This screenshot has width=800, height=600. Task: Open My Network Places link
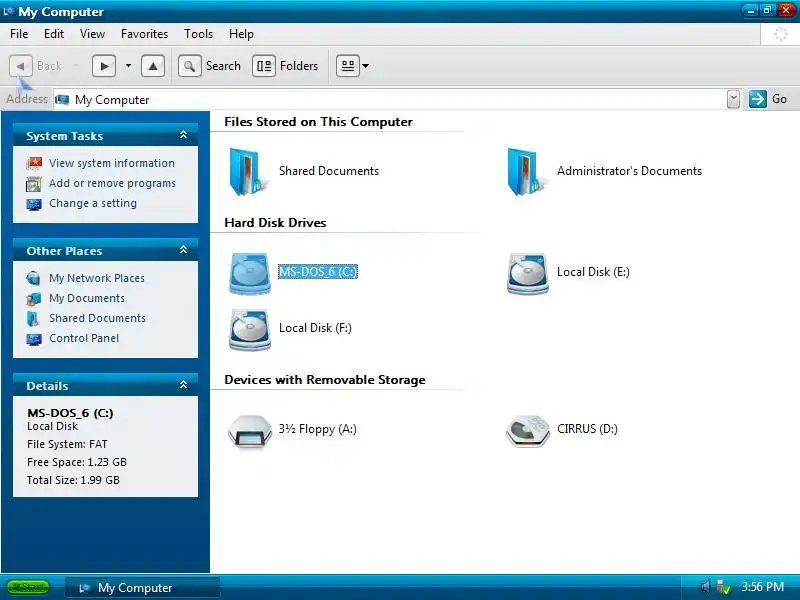[x=97, y=278]
